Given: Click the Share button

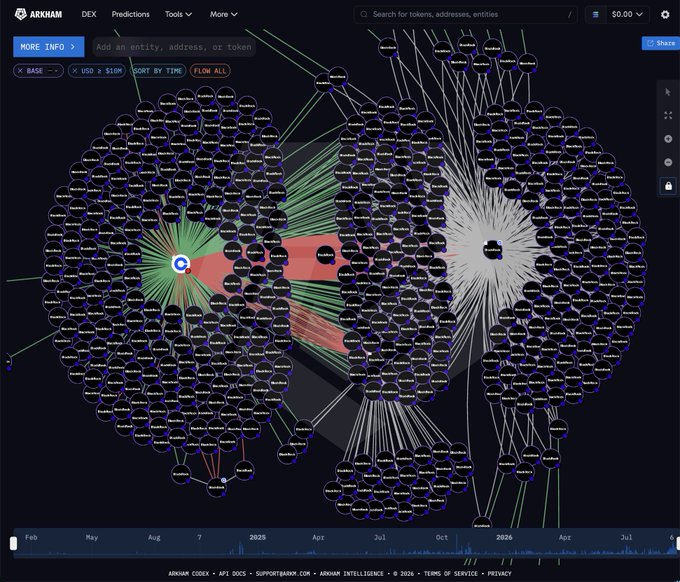Looking at the screenshot, I should pos(661,43).
